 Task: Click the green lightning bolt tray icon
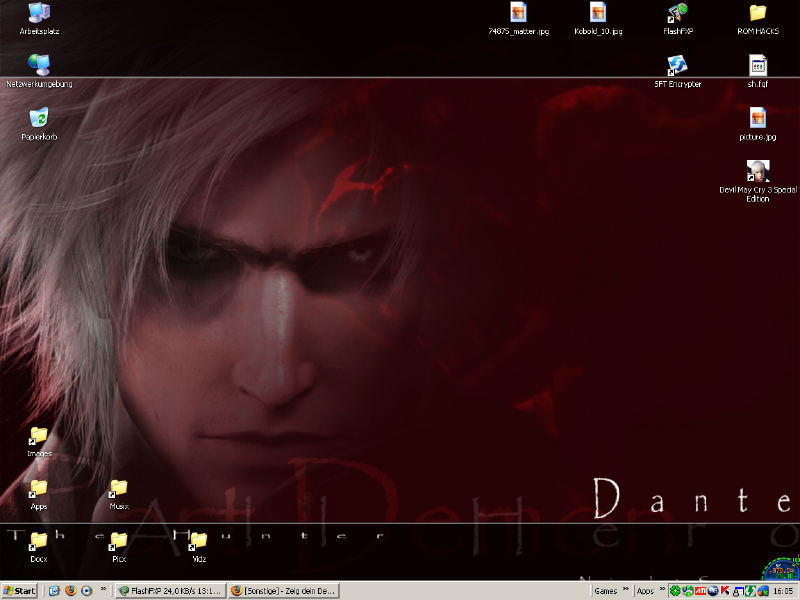(750, 591)
